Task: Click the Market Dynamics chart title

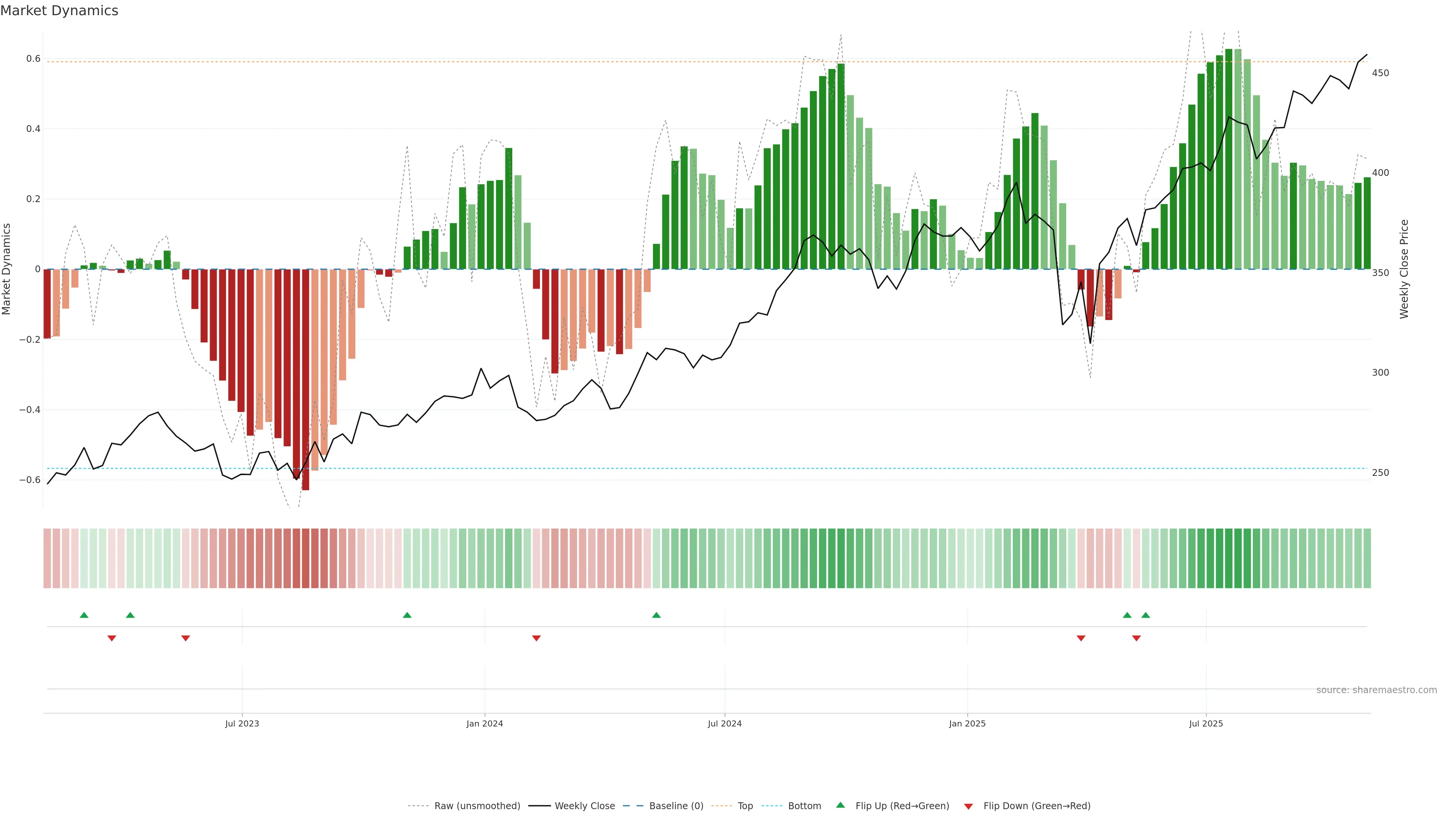Action: tap(60, 11)
